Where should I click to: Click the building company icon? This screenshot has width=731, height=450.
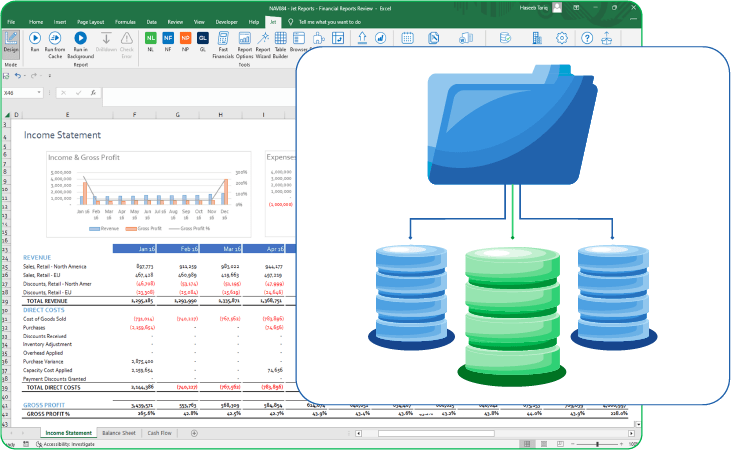point(537,38)
